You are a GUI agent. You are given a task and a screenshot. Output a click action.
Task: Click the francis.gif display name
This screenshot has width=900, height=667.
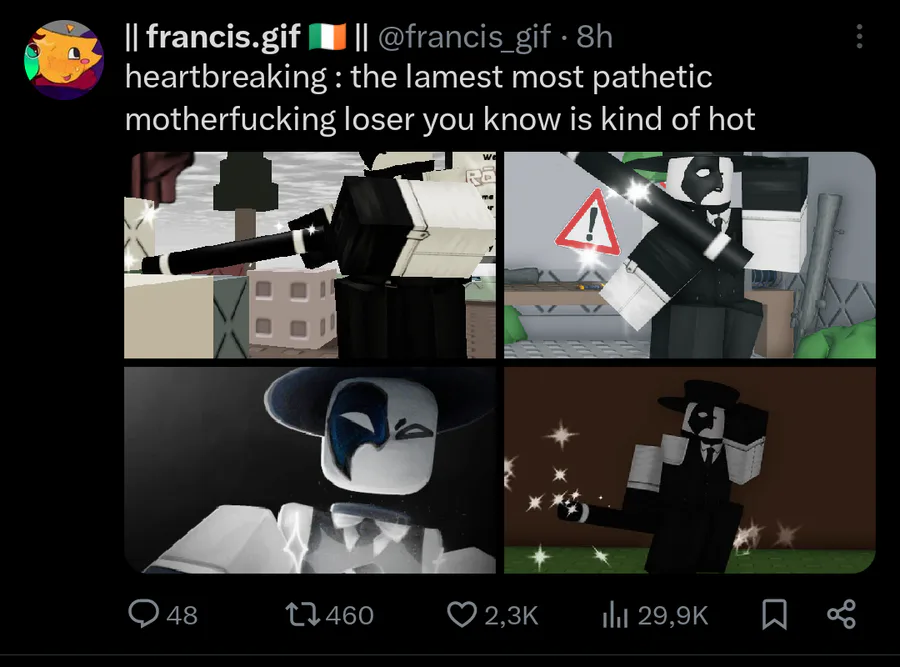224,37
